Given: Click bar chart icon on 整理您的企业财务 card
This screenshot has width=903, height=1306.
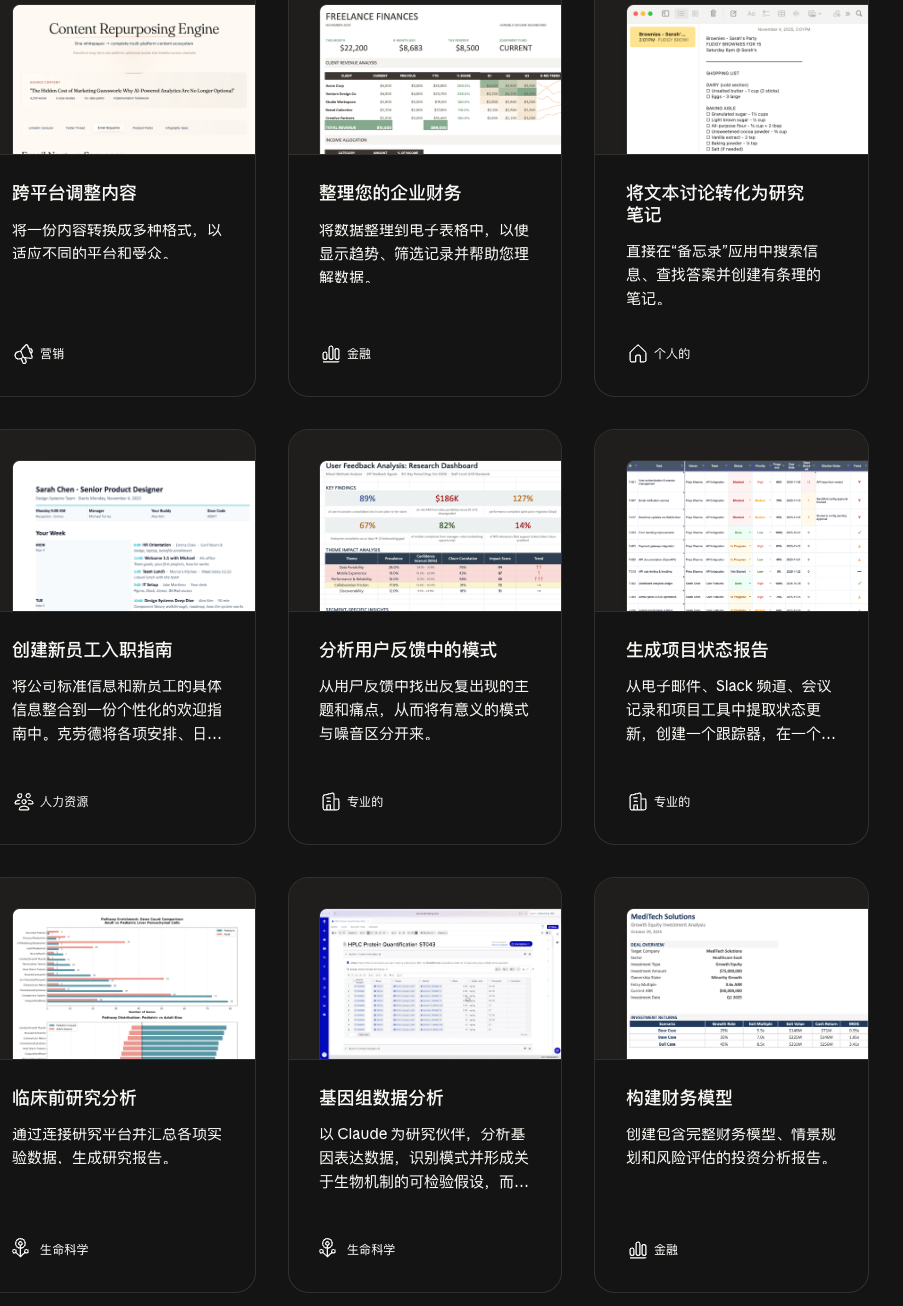Looking at the screenshot, I should (x=331, y=354).
